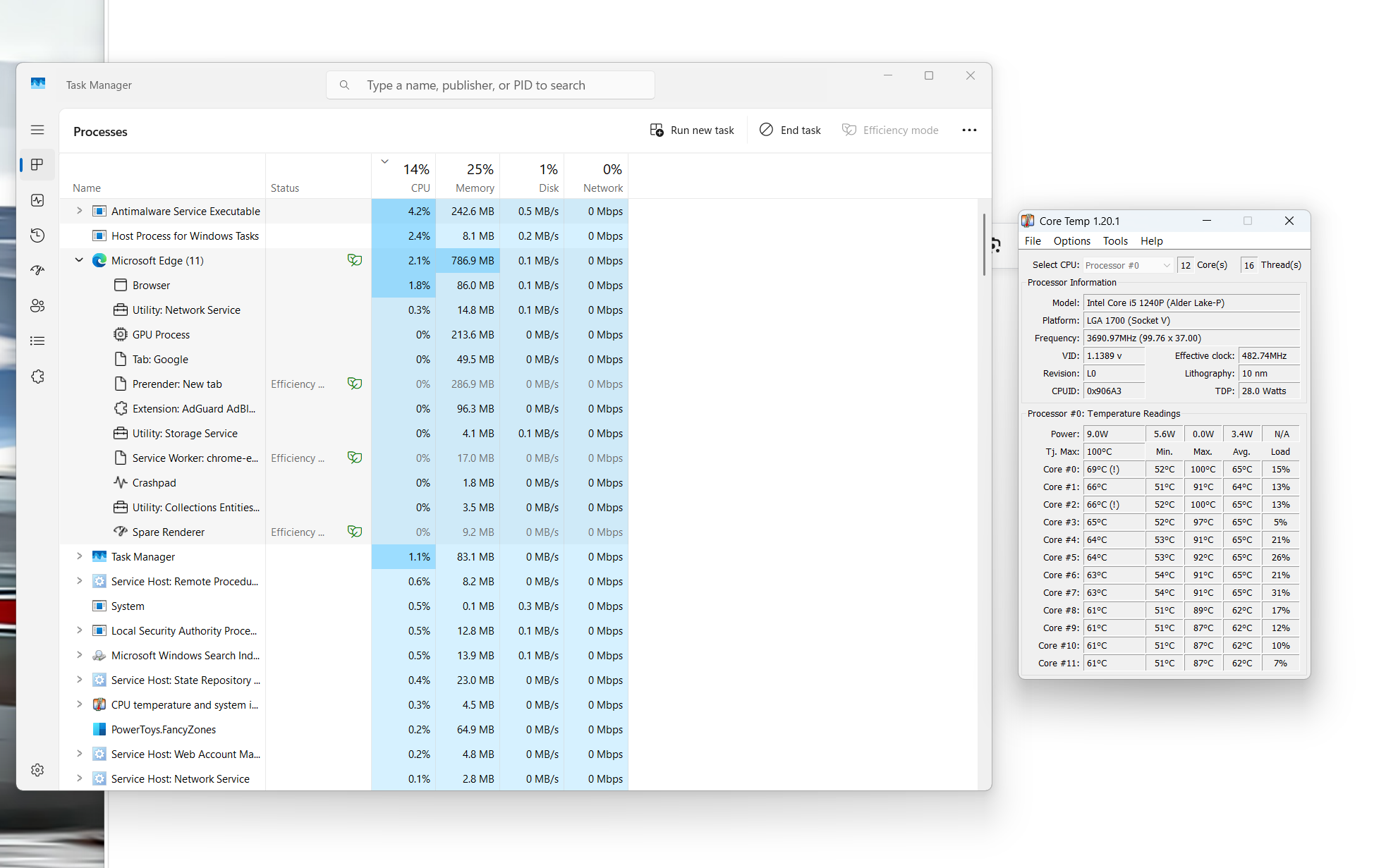Open the Options menu in Core Temp
This screenshot has height=868, width=1398.
[1071, 241]
